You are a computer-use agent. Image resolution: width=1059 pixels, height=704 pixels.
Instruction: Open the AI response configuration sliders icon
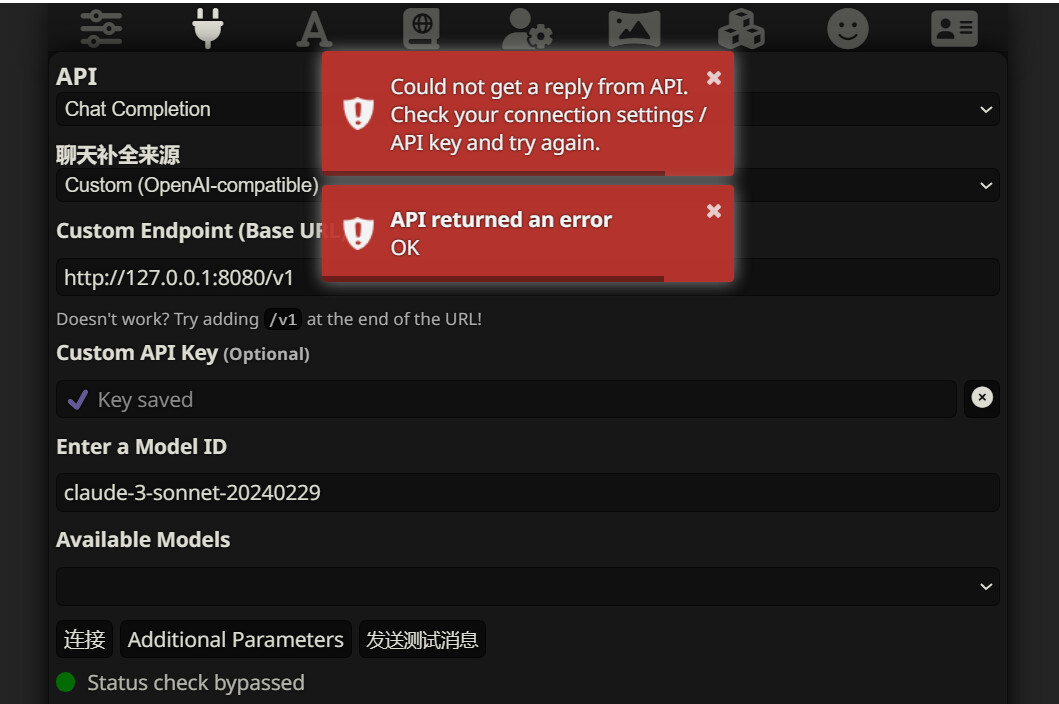pyautogui.click(x=101, y=28)
